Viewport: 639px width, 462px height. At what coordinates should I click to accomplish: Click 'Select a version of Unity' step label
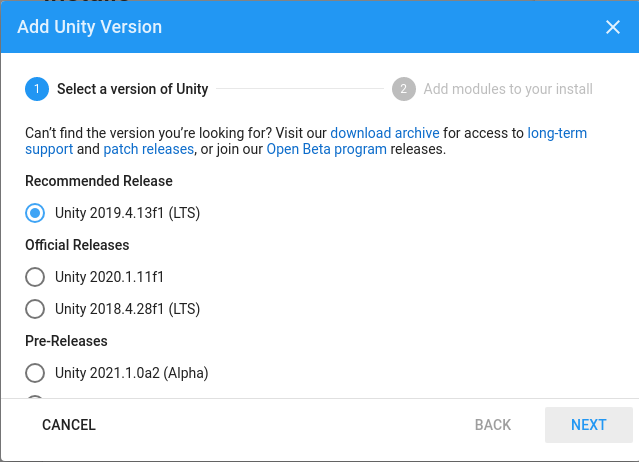click(x=132, y=89)
